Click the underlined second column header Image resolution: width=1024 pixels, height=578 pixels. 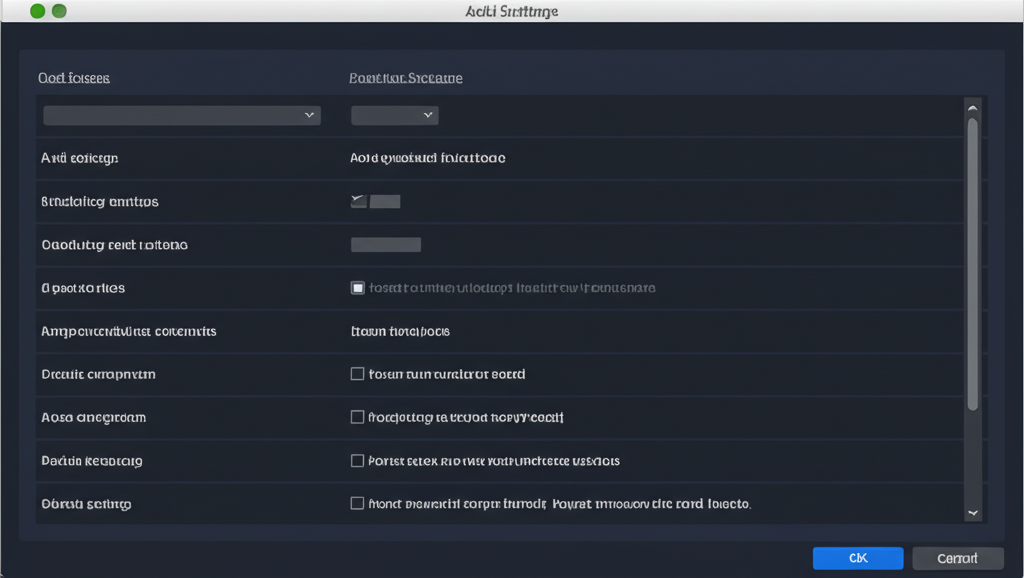[x=406, y=78]
